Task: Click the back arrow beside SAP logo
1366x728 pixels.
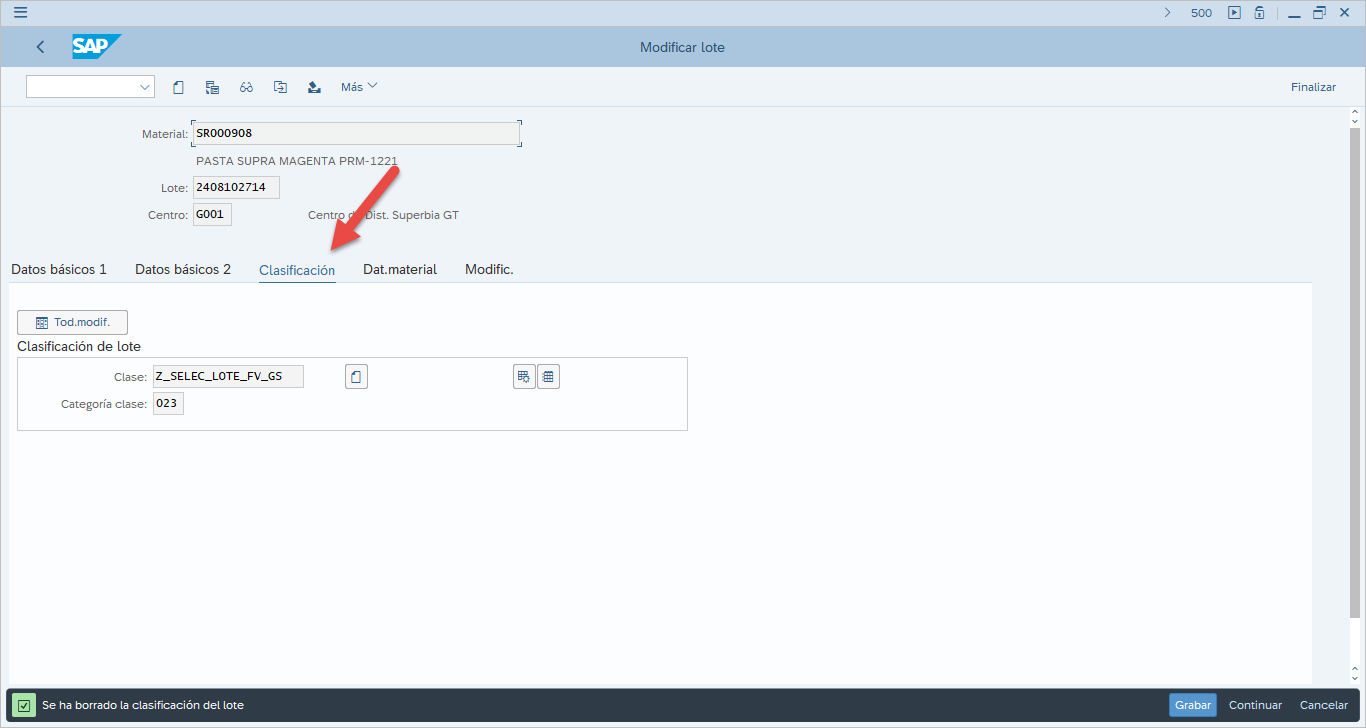Action: (x=41, y=47)
